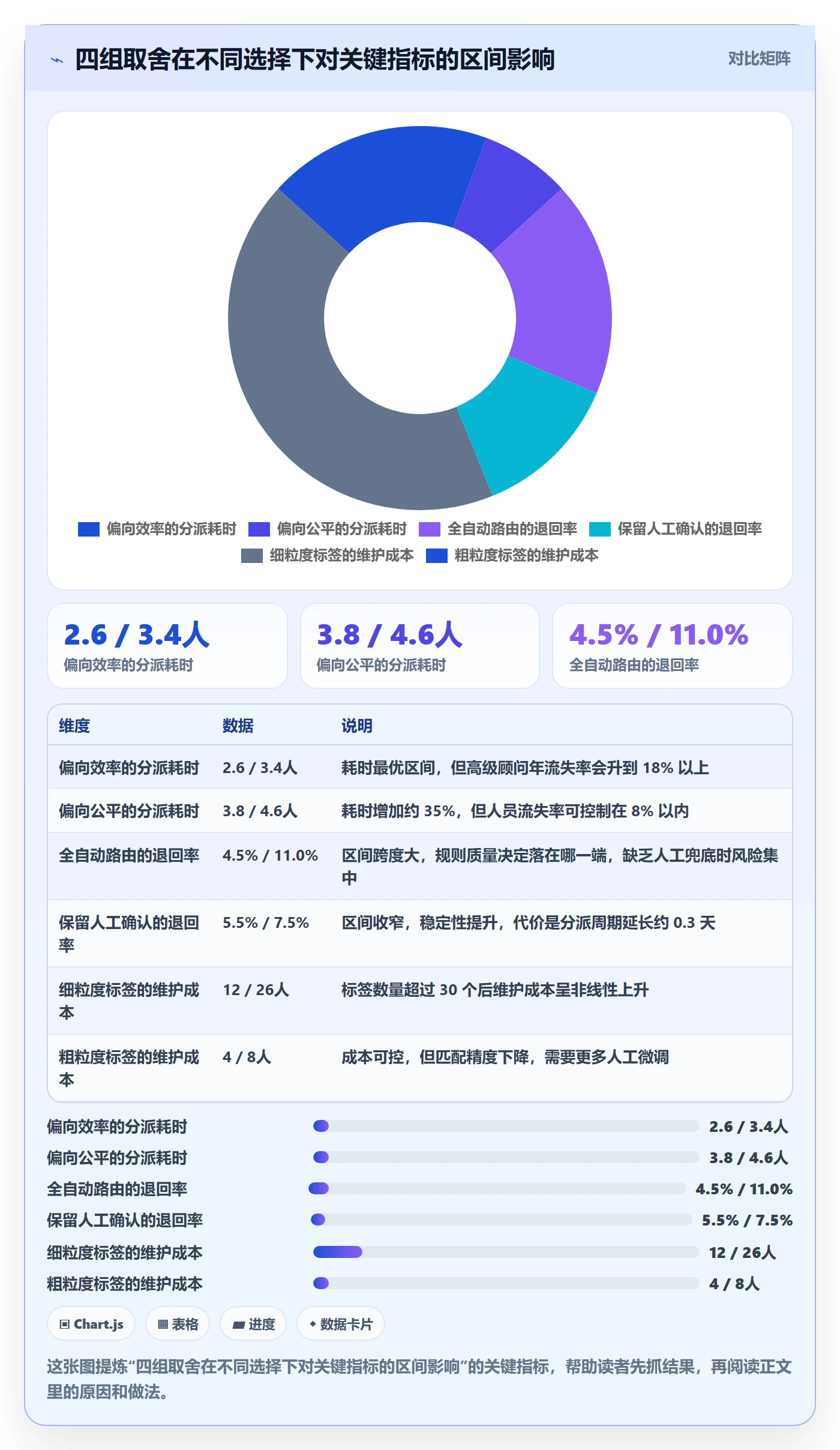This screenshot has height=1450, width=840.
Task: Click the chart title heading text
Action: pyautogui.click(x=314, y=59)
